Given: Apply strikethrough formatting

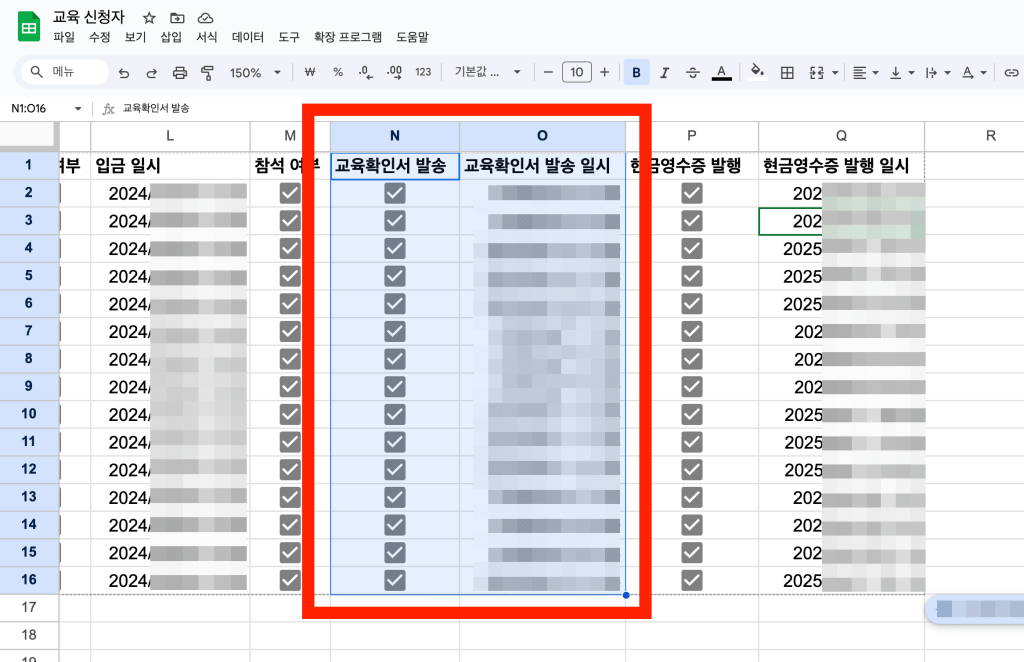Looking at the screenshot, I should point(692,73).
